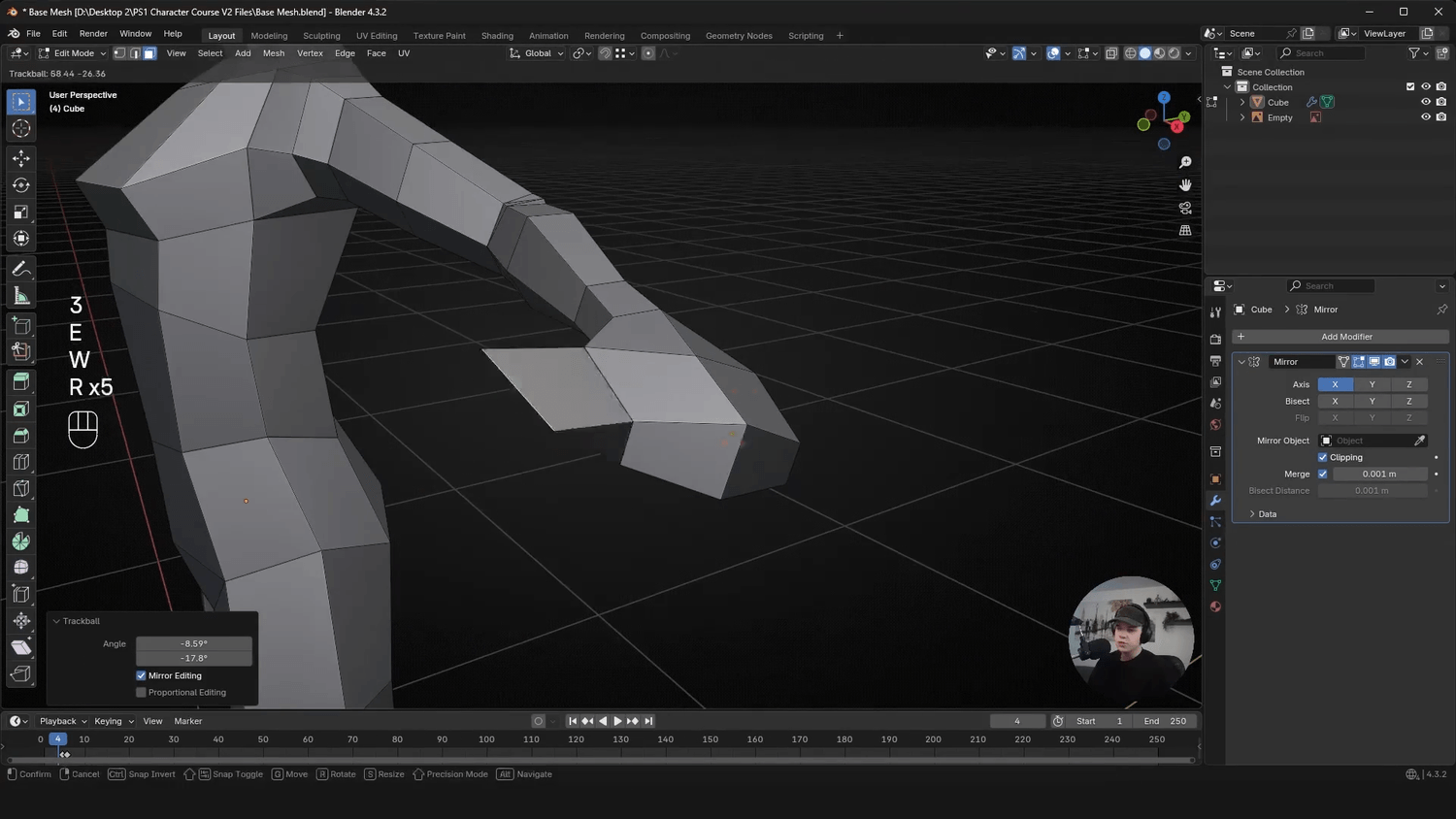Screen dimensions: 1456x819
Task: Click the Add Modifier button
Action: [1347, 336]
